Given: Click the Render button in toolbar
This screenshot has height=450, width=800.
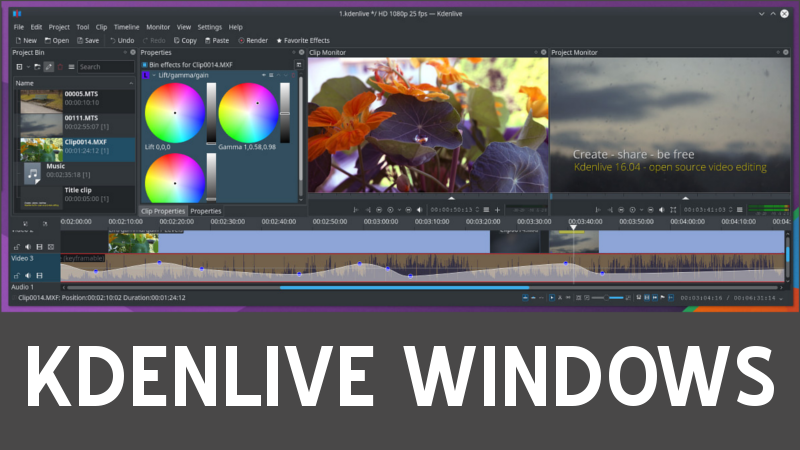Looking at the screenshot, I should [x=254, y=41].
